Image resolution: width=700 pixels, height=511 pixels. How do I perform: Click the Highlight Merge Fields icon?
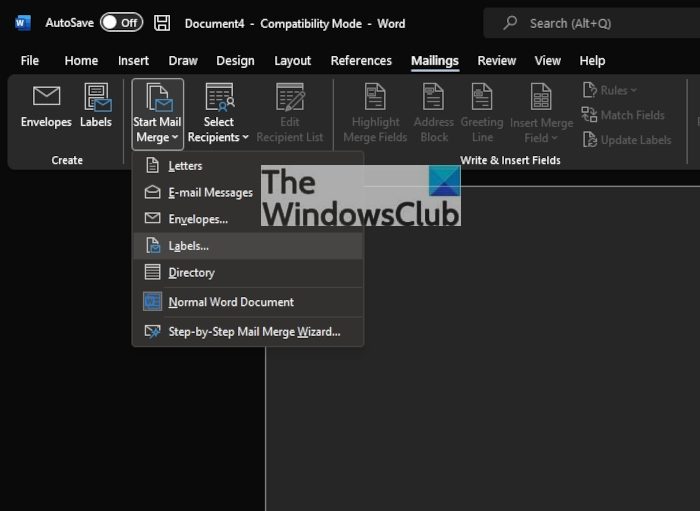click(375, 96)
